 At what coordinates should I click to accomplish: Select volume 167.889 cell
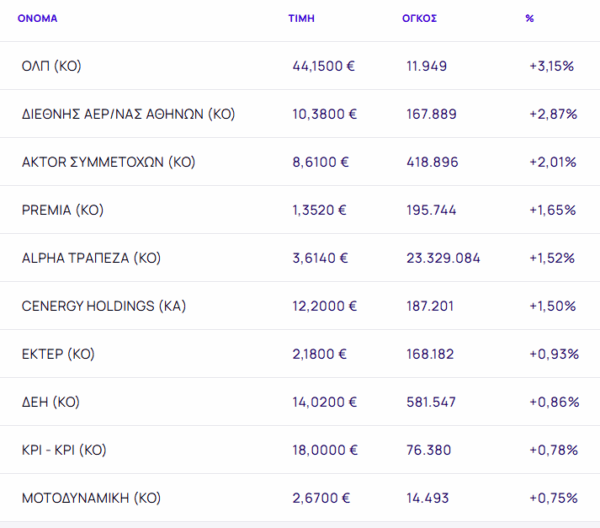coord(432,114)
